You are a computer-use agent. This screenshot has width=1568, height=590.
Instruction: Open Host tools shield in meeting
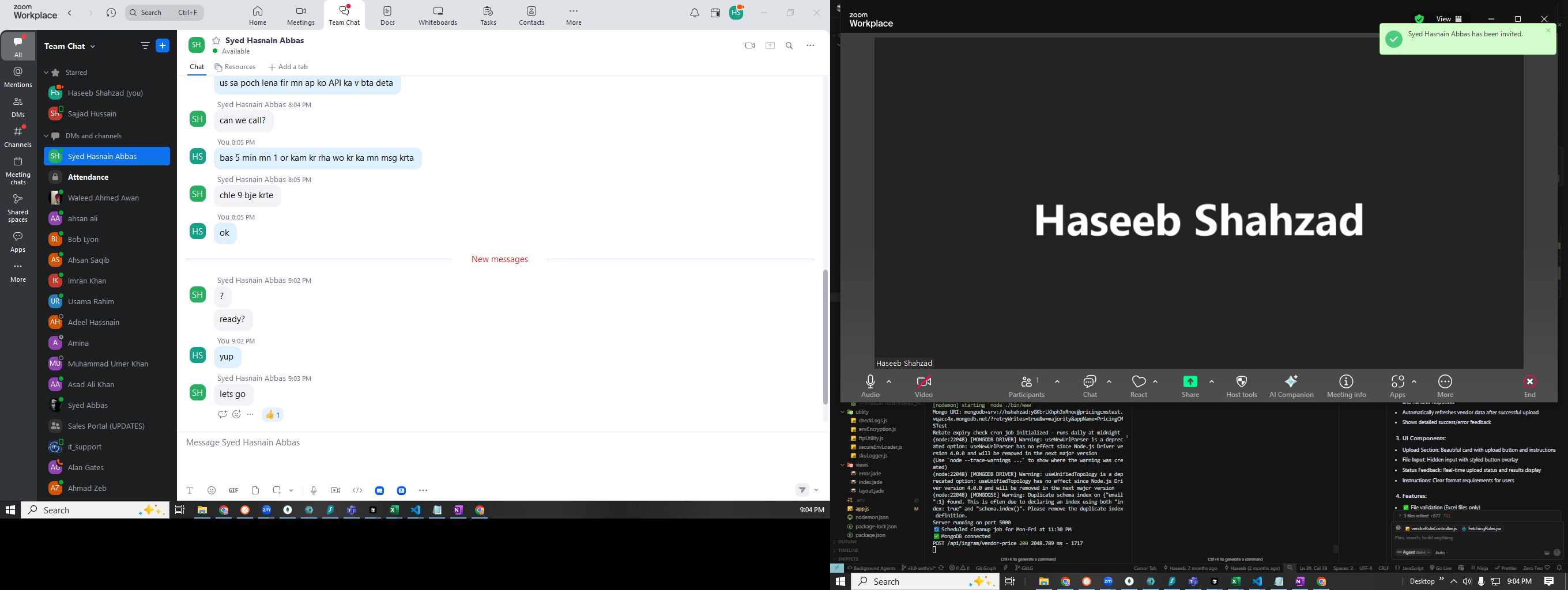coord(1241,386)
